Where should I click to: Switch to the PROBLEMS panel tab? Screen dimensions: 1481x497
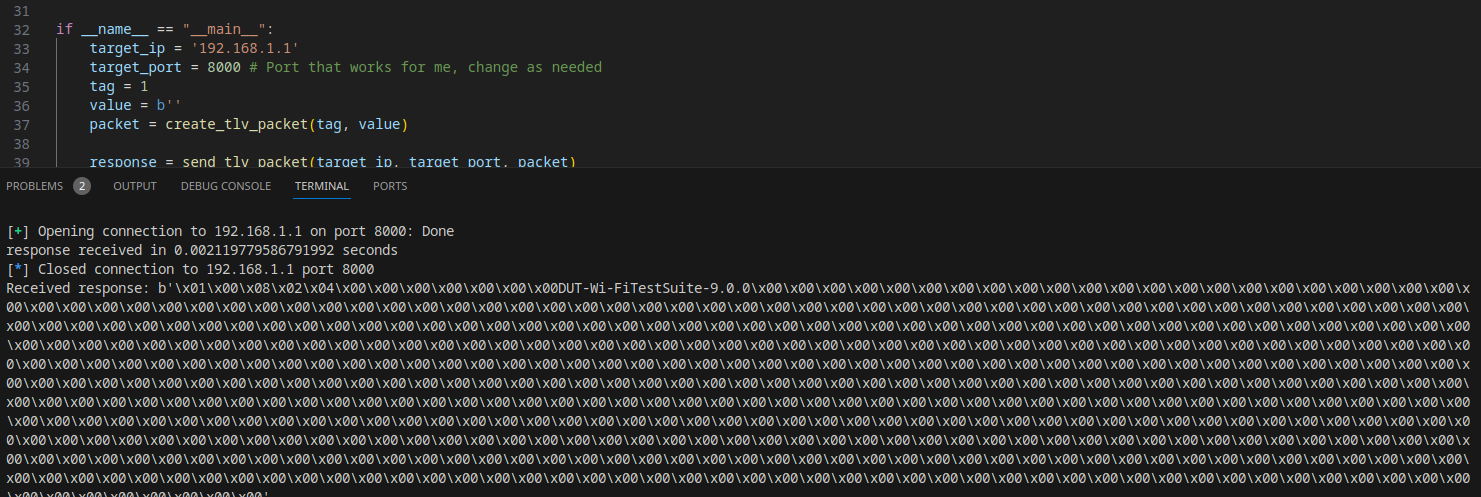[34, 186]
